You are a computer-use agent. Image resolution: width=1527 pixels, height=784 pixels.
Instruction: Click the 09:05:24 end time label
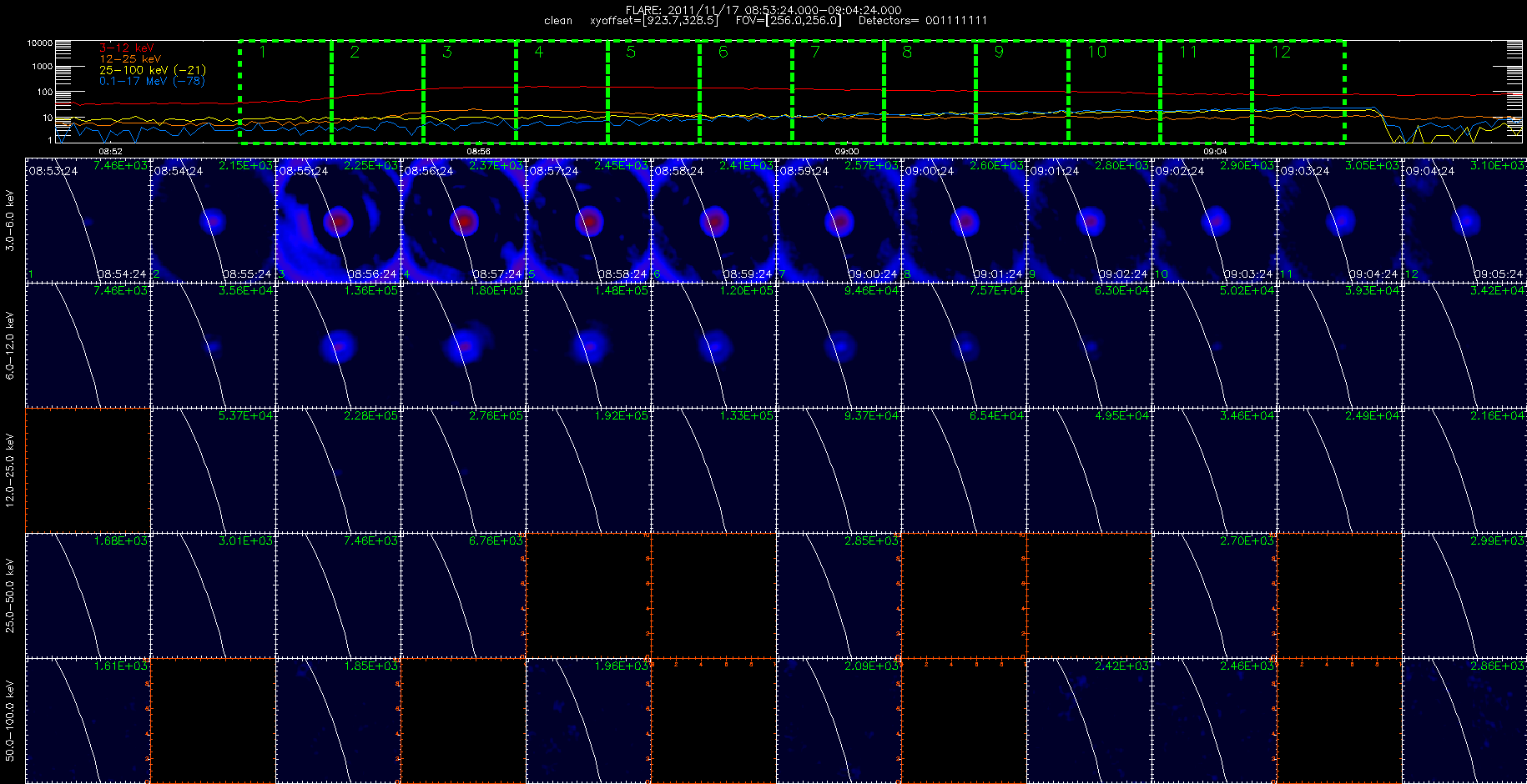(1499, 274)
